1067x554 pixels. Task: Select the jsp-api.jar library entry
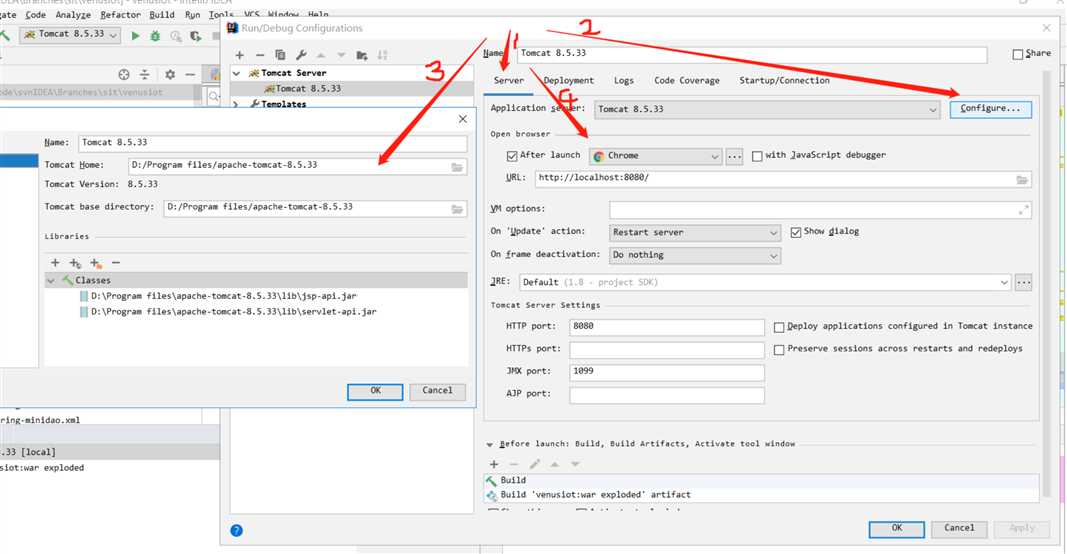tap(224, 297)
